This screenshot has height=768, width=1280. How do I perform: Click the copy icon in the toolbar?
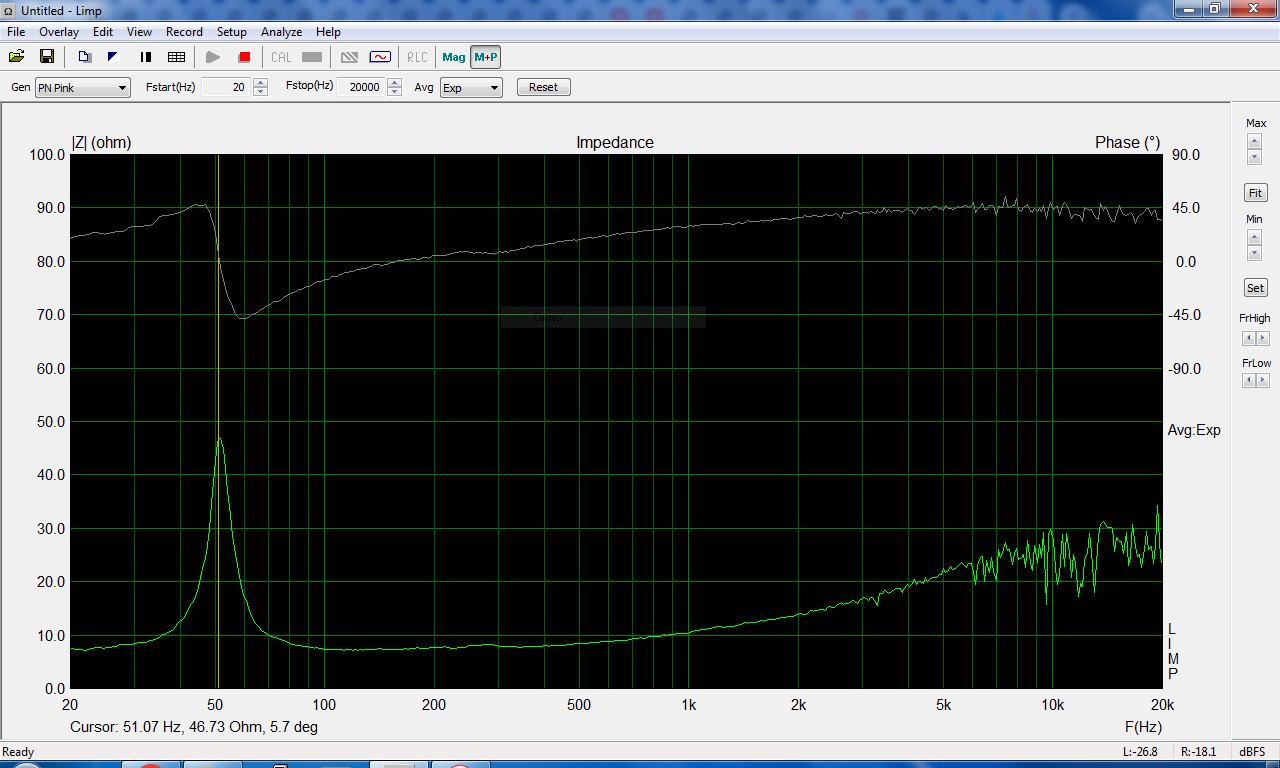pos(84,57)
